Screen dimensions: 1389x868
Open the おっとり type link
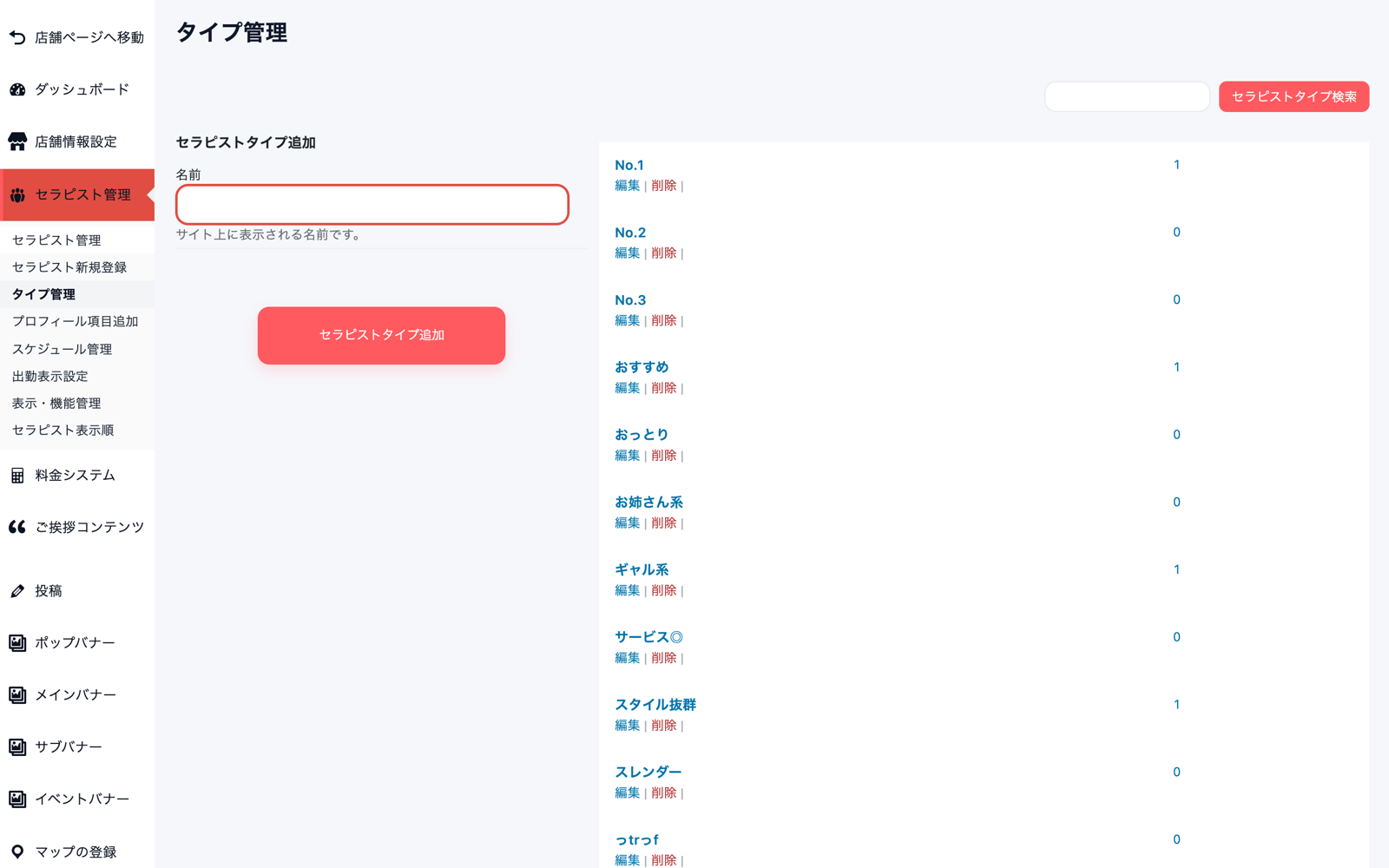pos(642,435)
